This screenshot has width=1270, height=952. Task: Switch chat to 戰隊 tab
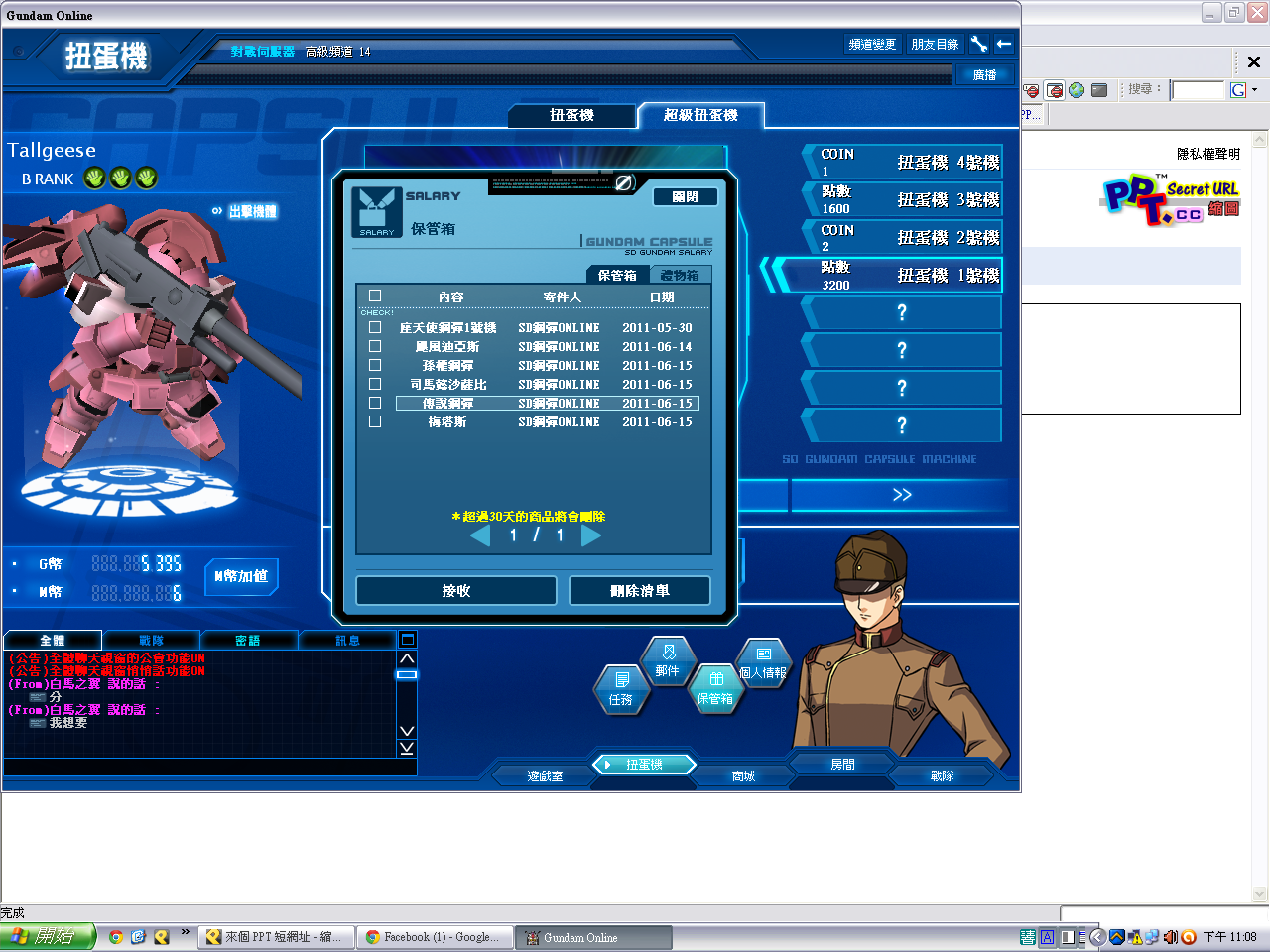151,641
